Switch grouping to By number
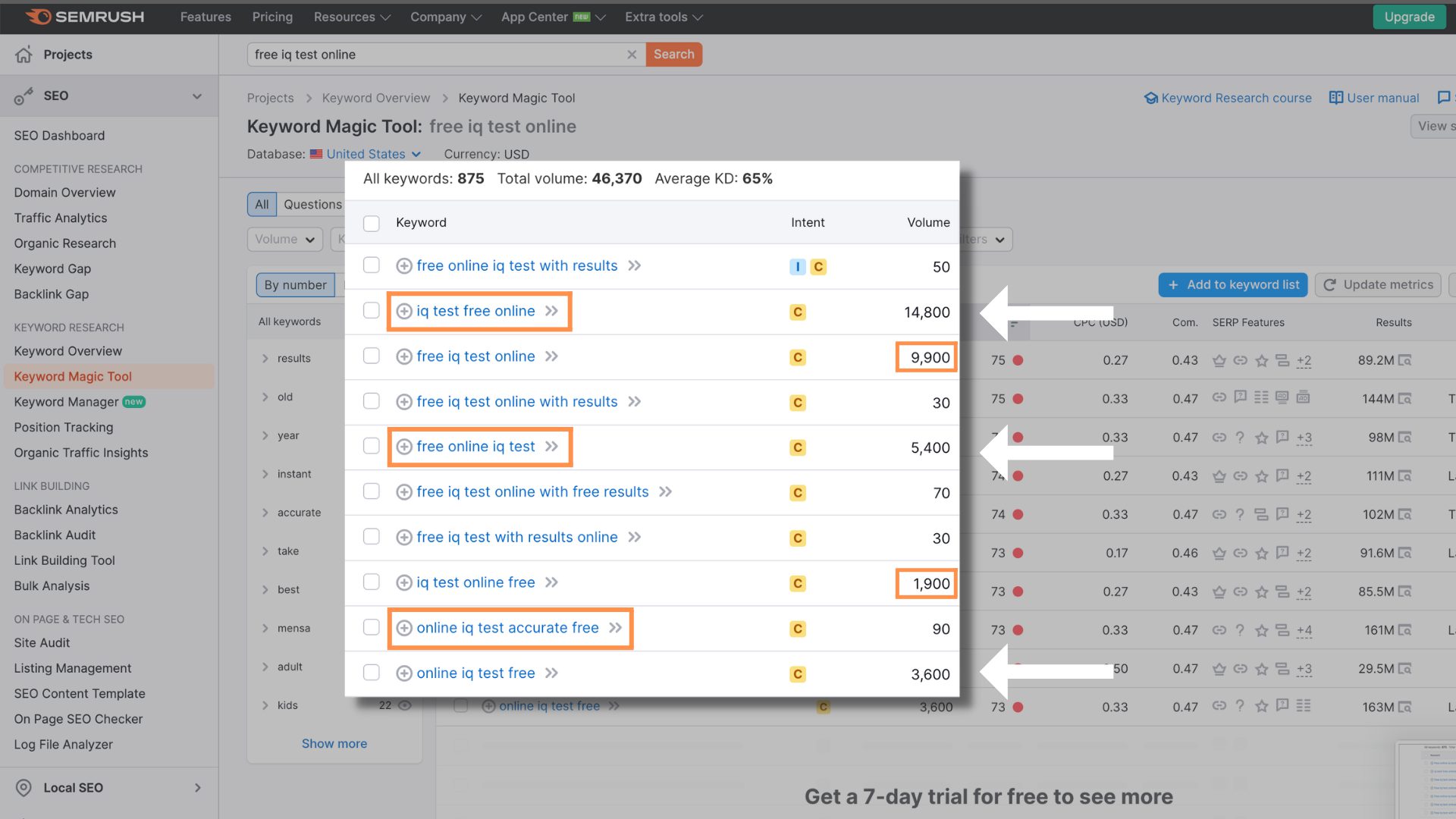This screenshot has width=1456, height=819. [295, 285]
